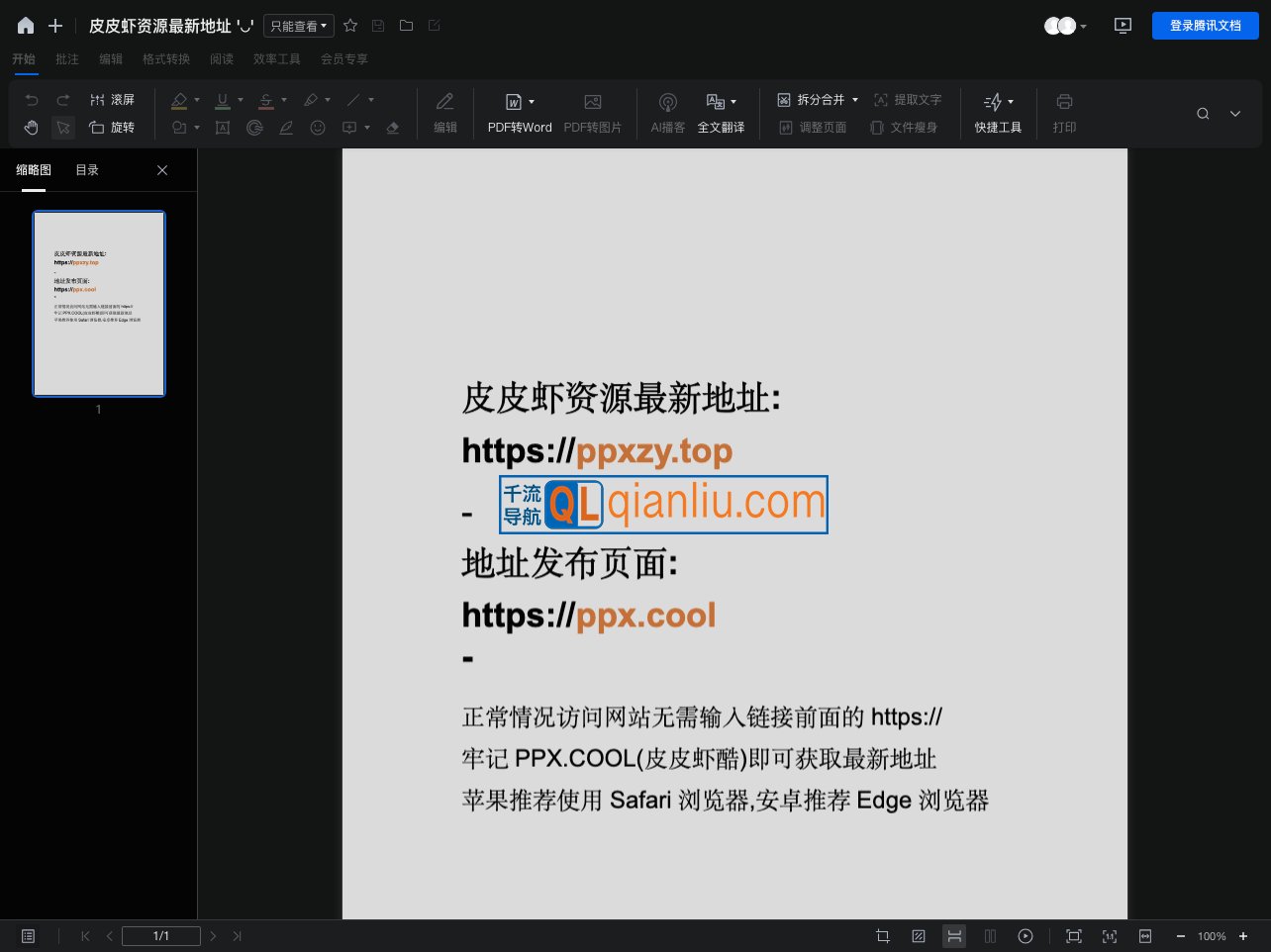
Task: Click the 登录腾讯文档 login button
Action: pyautogui.click(x=1205, y=26)
